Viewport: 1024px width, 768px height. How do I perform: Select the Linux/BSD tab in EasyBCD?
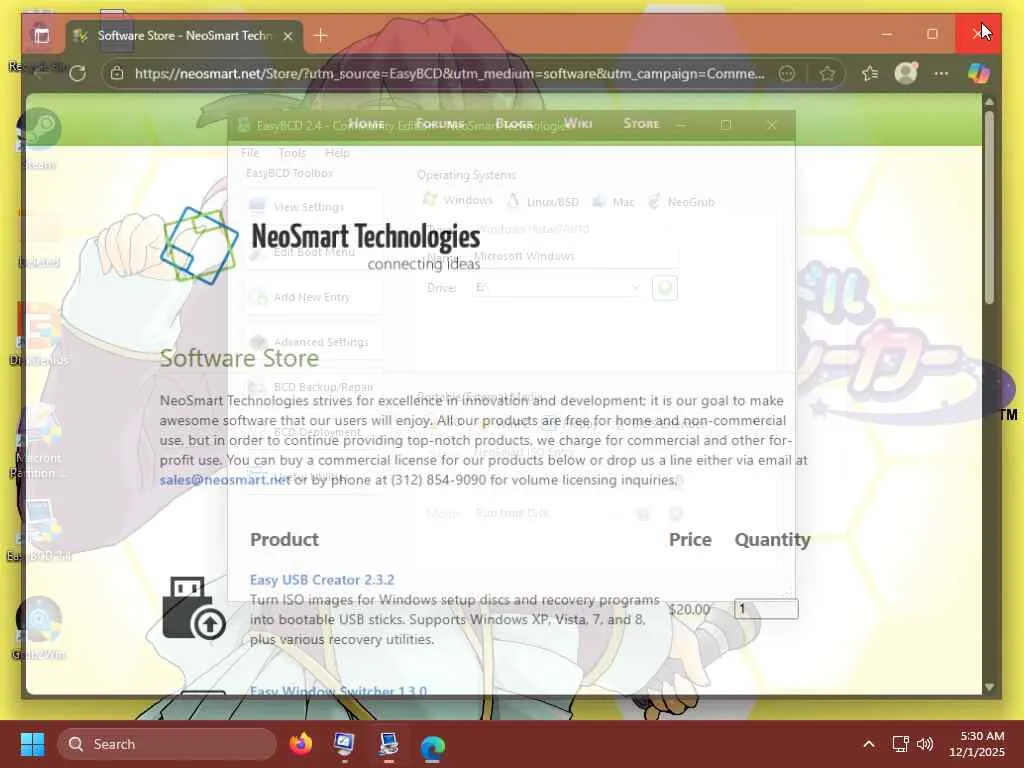coord(543,201)
